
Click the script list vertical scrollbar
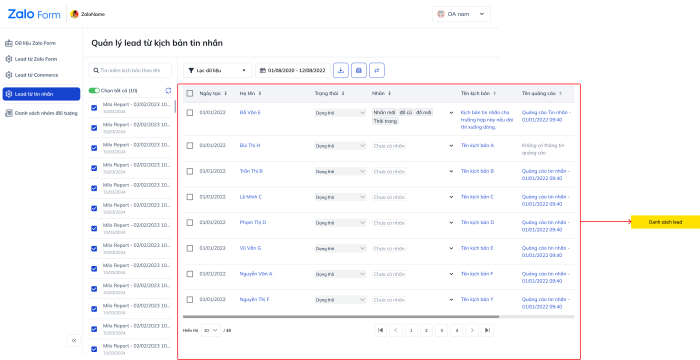[x=175, y=106]
